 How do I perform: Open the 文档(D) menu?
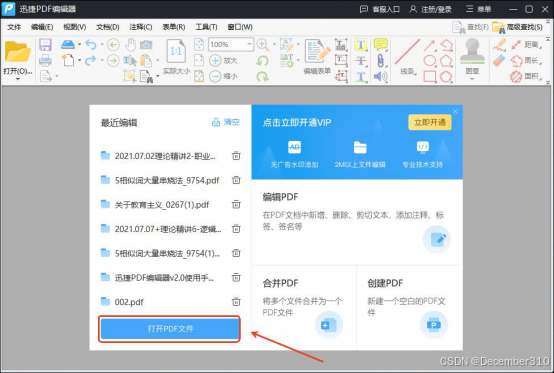[x=107, y=27]
